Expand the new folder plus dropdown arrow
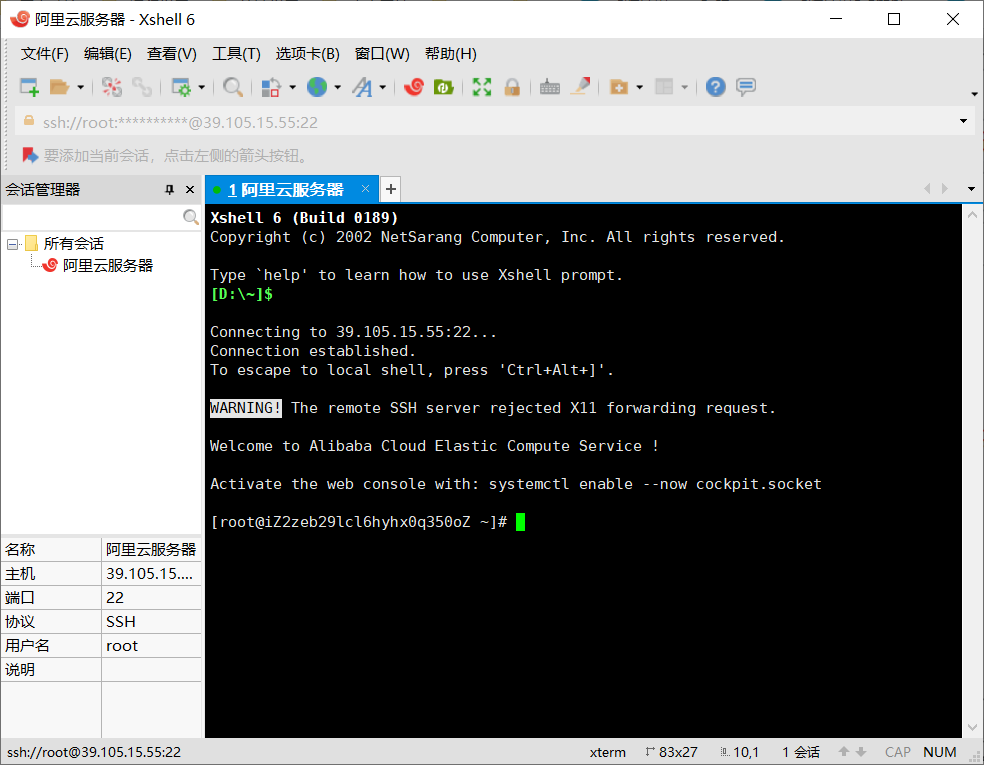Screen dimensions: 984x765 tap(639, 87)
